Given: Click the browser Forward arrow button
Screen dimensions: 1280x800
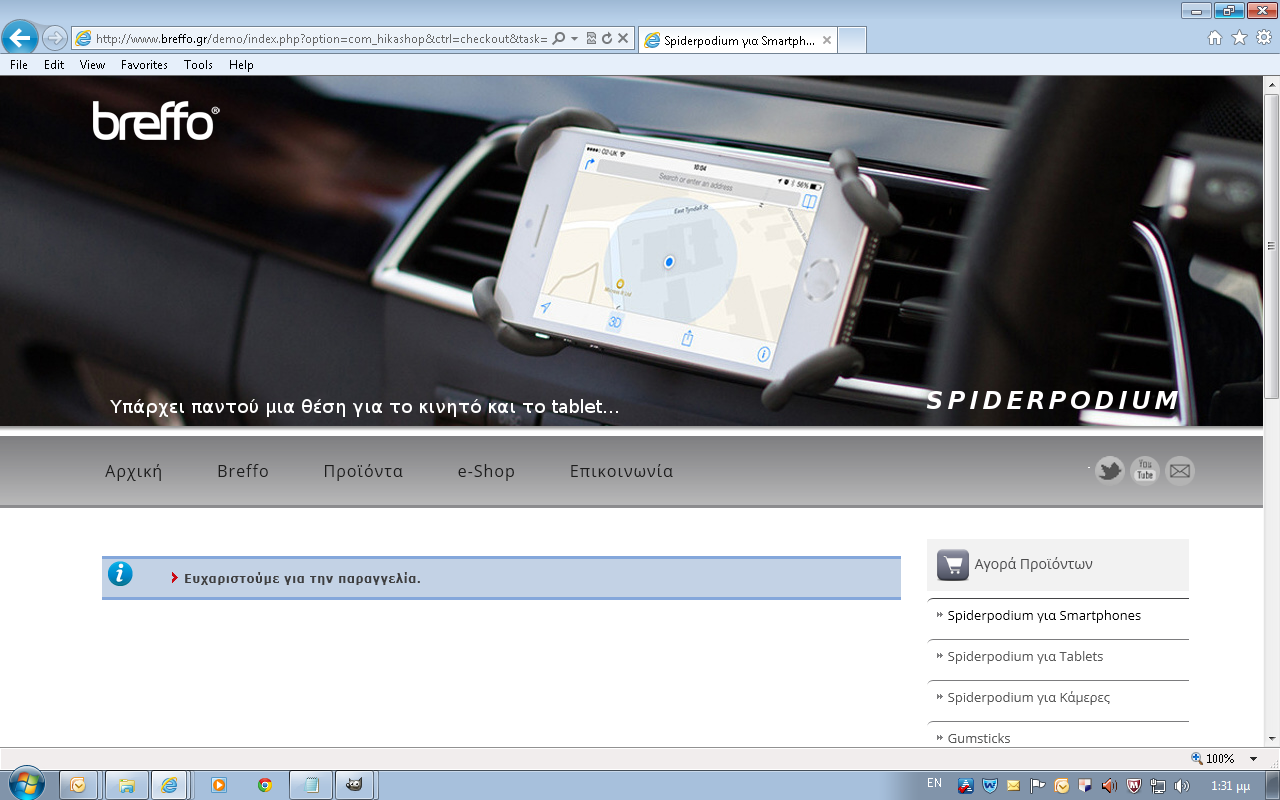Looking at the screenshot, I should pyautogui.click(x=55, y=38).
